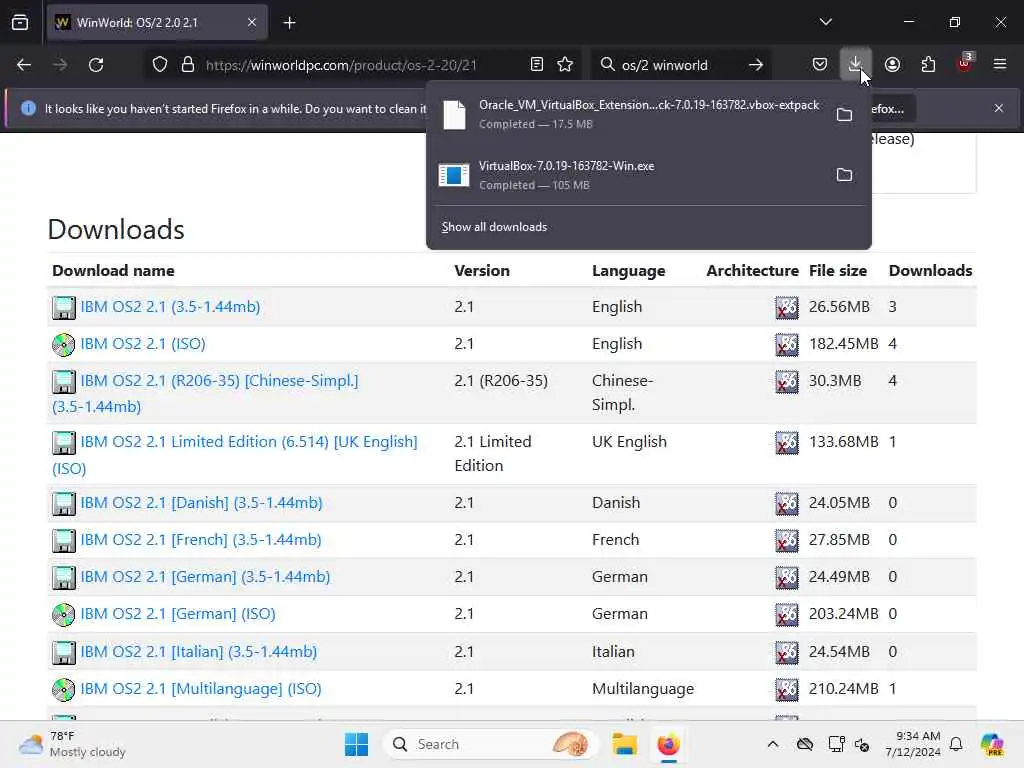The height and width of the screenshot is (768, 1024).
Task: Click the Windows taskbar Search box
Action: 490,744
